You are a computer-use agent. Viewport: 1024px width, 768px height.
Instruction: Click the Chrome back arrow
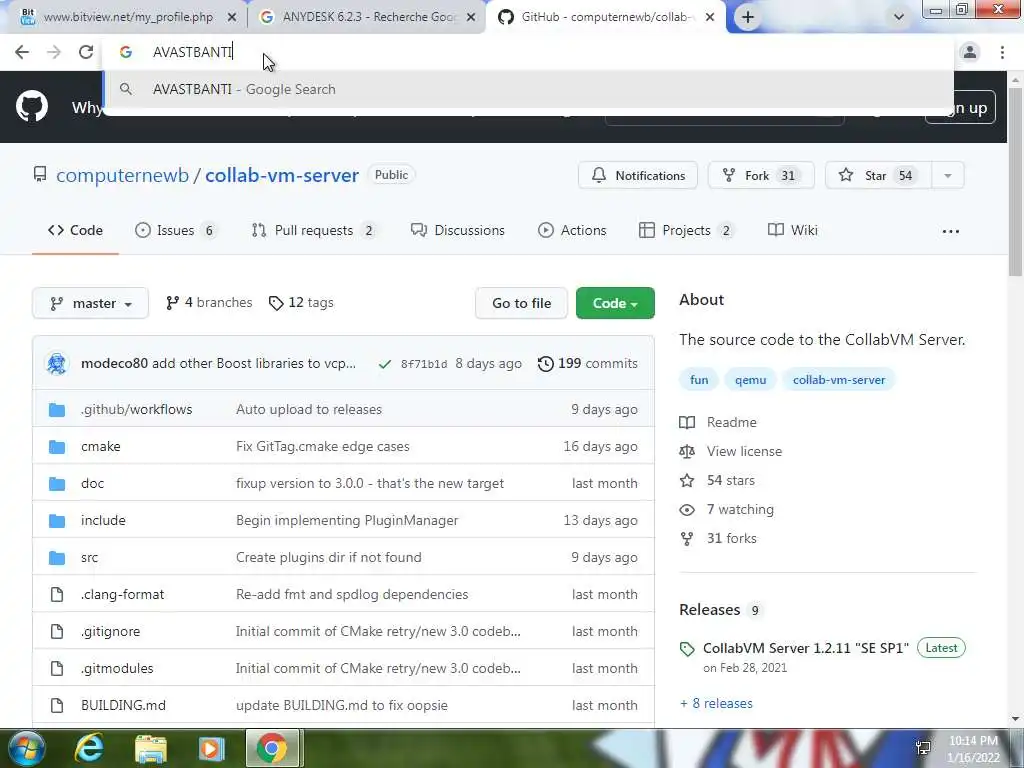(x=22, y=52)
